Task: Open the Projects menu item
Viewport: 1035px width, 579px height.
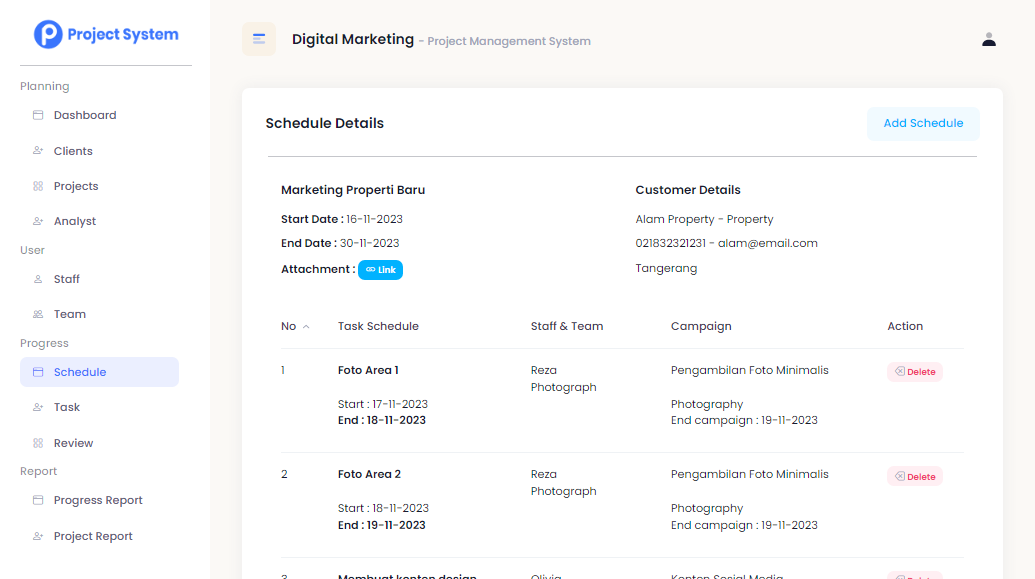Action: (99, 186)
